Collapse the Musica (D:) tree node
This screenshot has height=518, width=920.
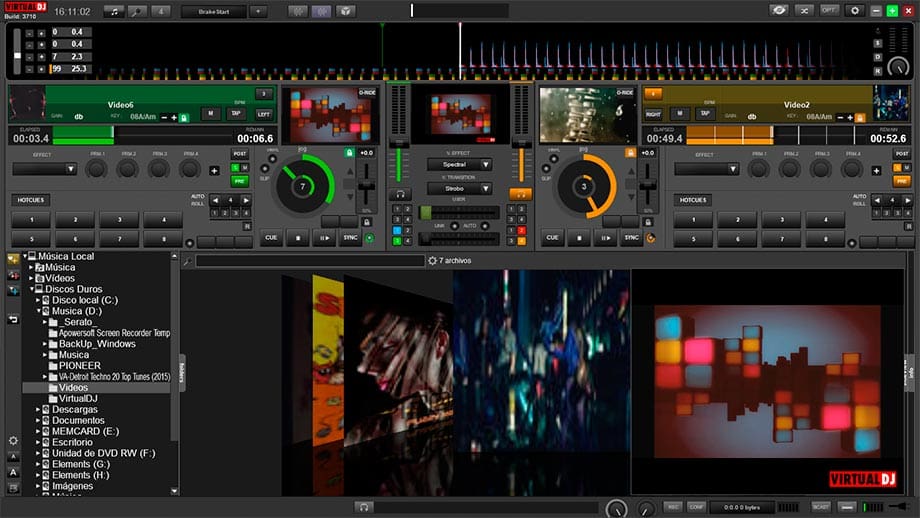38,311
